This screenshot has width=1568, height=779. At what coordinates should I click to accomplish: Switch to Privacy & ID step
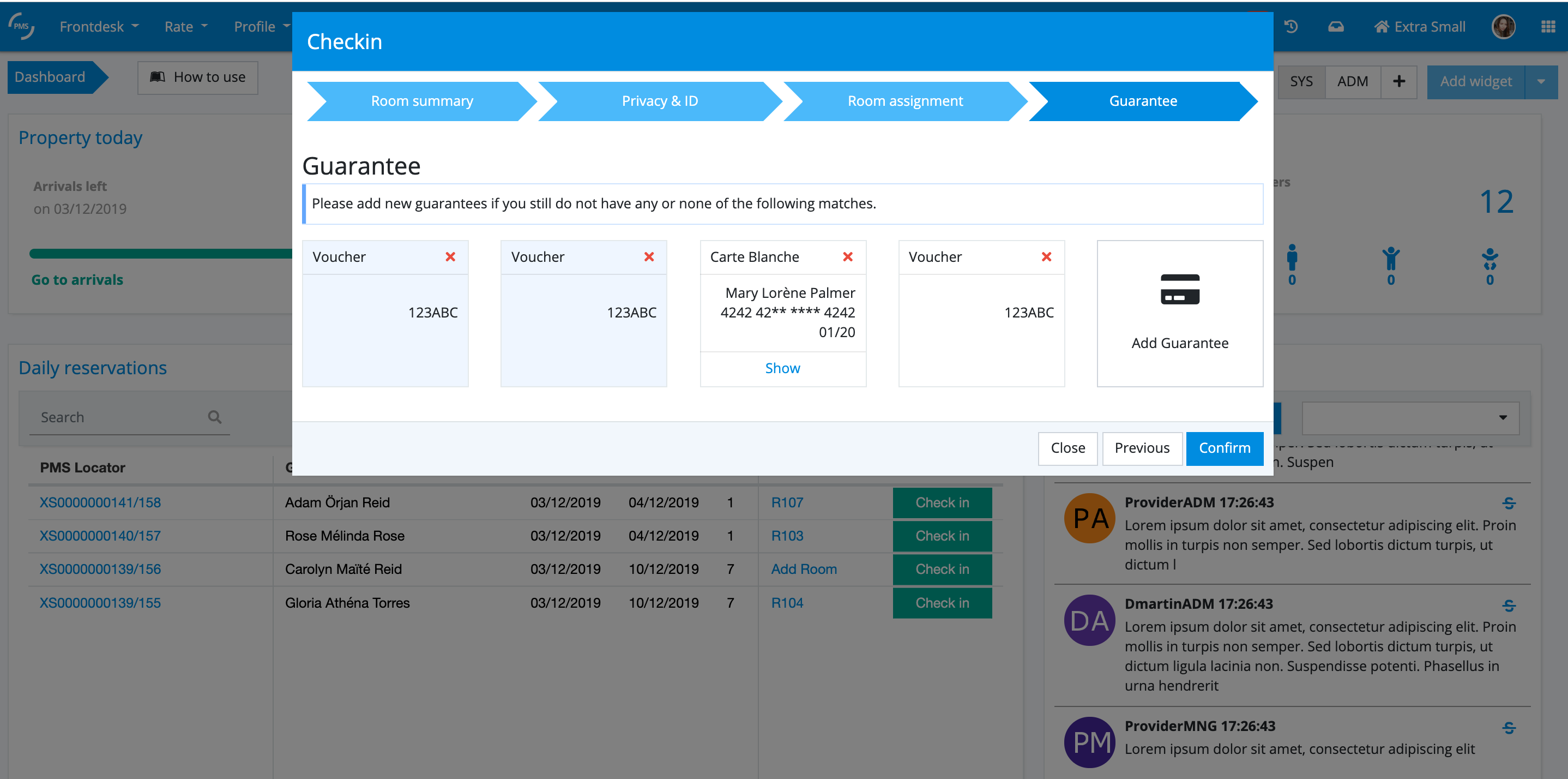pos(659,101)
